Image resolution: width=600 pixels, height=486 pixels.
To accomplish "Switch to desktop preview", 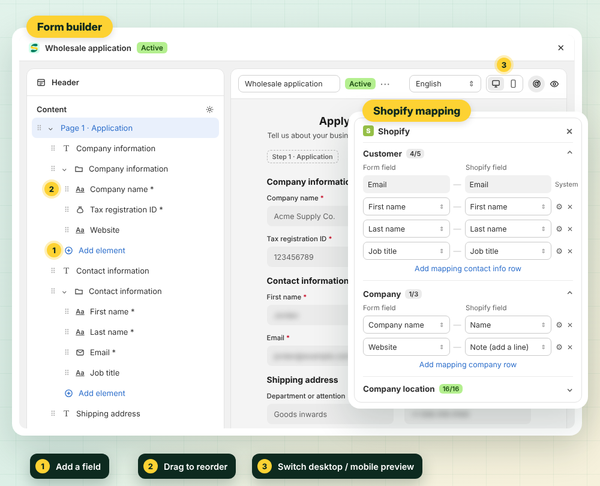I will coord(496,84).
